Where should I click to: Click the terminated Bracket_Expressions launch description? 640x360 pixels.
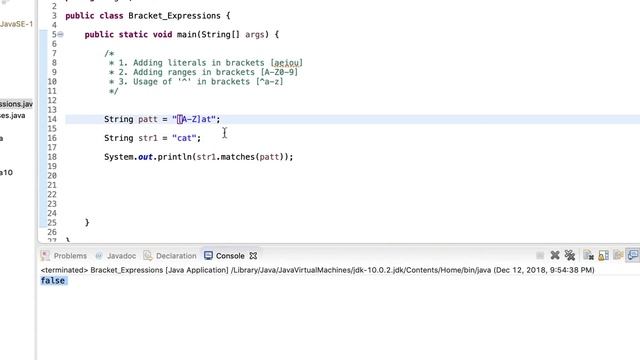[317, 270]
